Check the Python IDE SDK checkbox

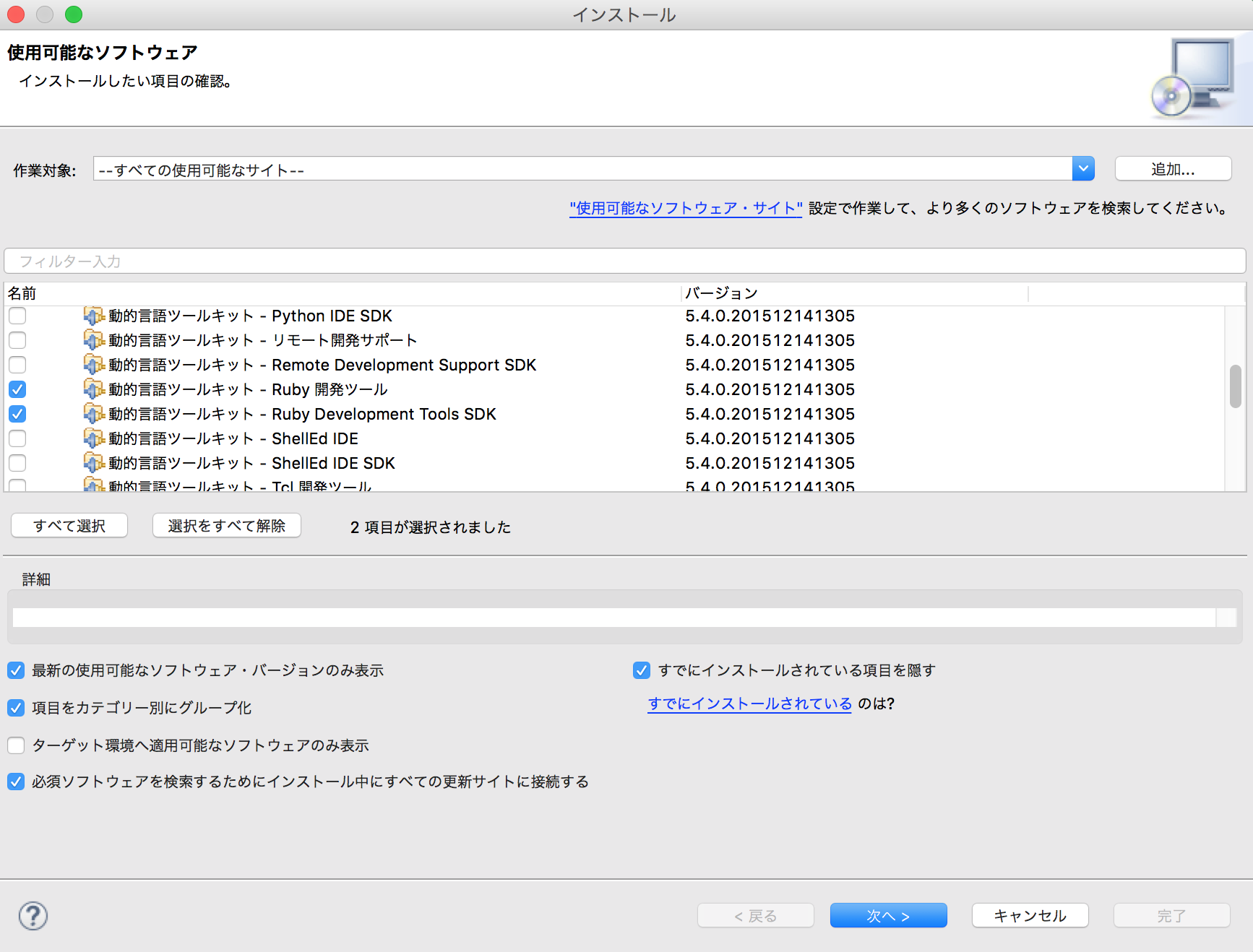[17, 316]
